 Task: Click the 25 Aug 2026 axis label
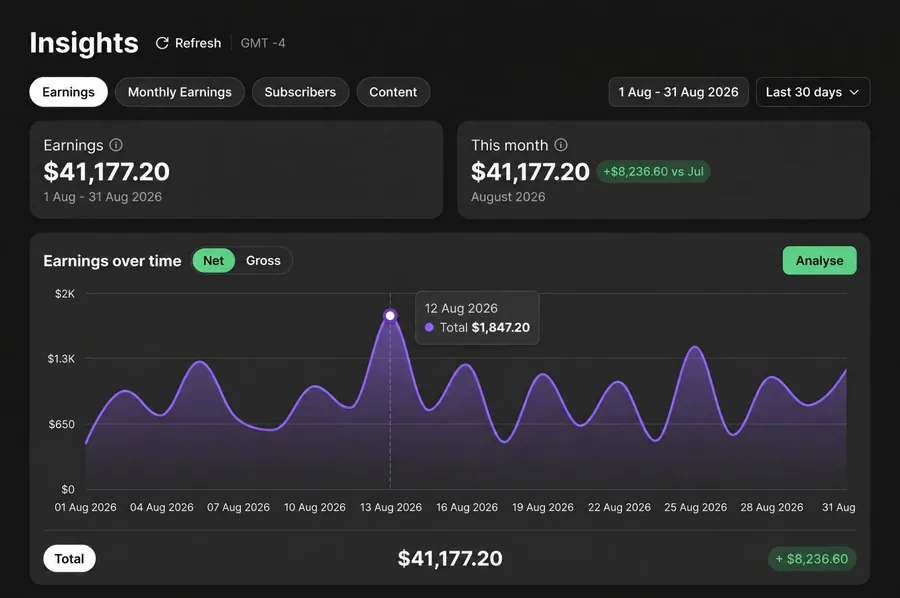click(696, 507)
